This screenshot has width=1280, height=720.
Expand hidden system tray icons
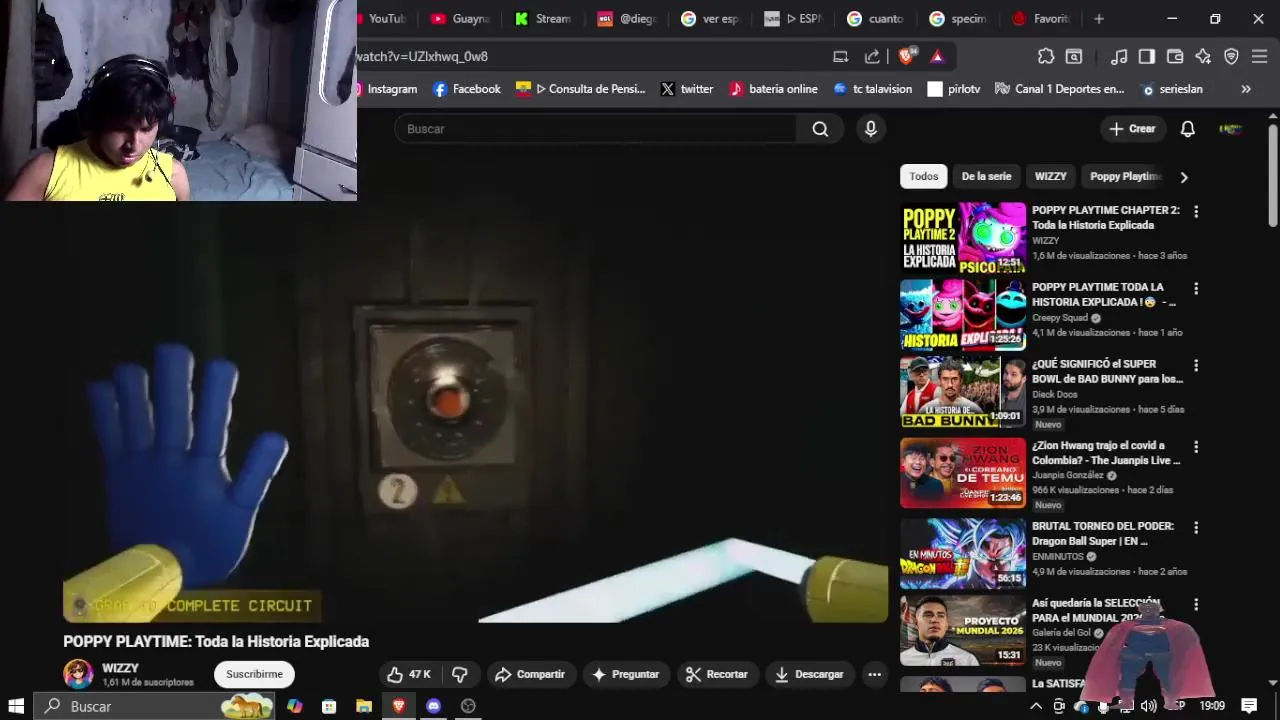click(x=1036, y=706)
